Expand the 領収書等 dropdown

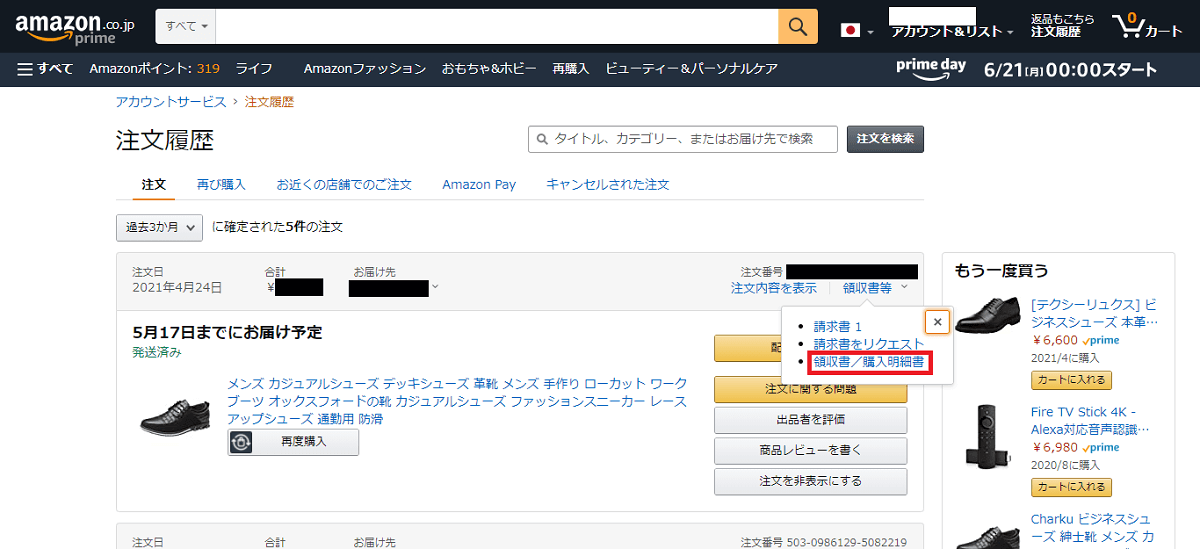[x=874, y=288]
